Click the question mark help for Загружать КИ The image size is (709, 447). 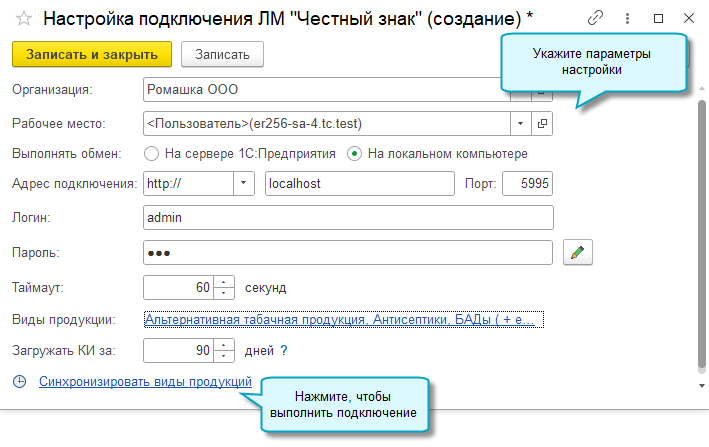click(283, 350)
